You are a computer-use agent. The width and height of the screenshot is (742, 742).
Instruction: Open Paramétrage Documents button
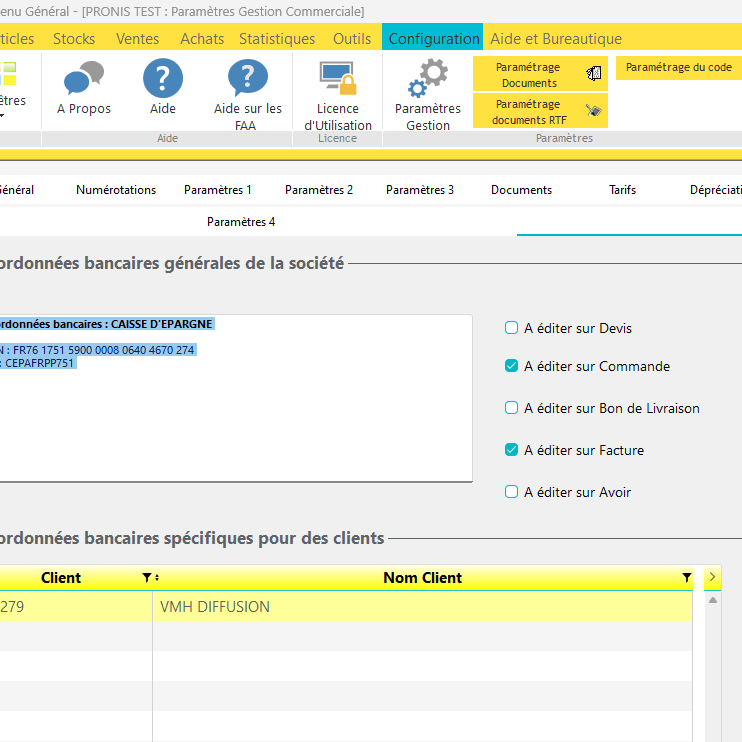coord(540,74)
